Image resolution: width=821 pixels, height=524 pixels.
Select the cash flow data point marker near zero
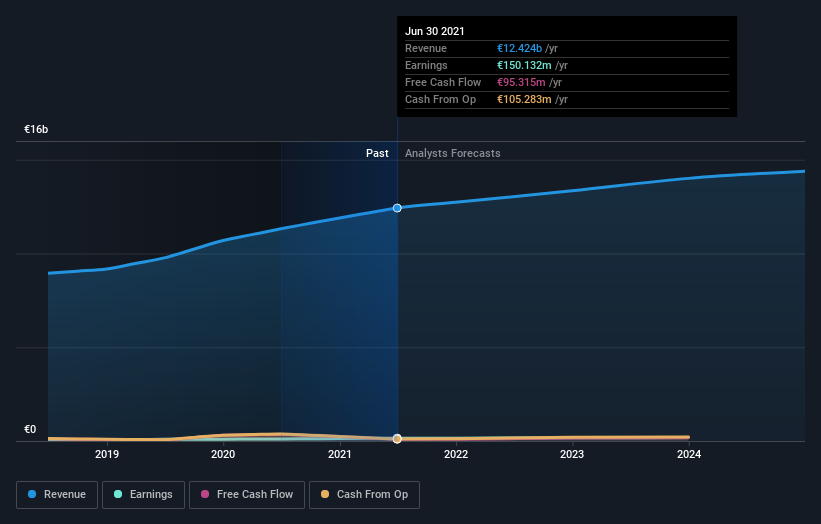pos(397,439)
